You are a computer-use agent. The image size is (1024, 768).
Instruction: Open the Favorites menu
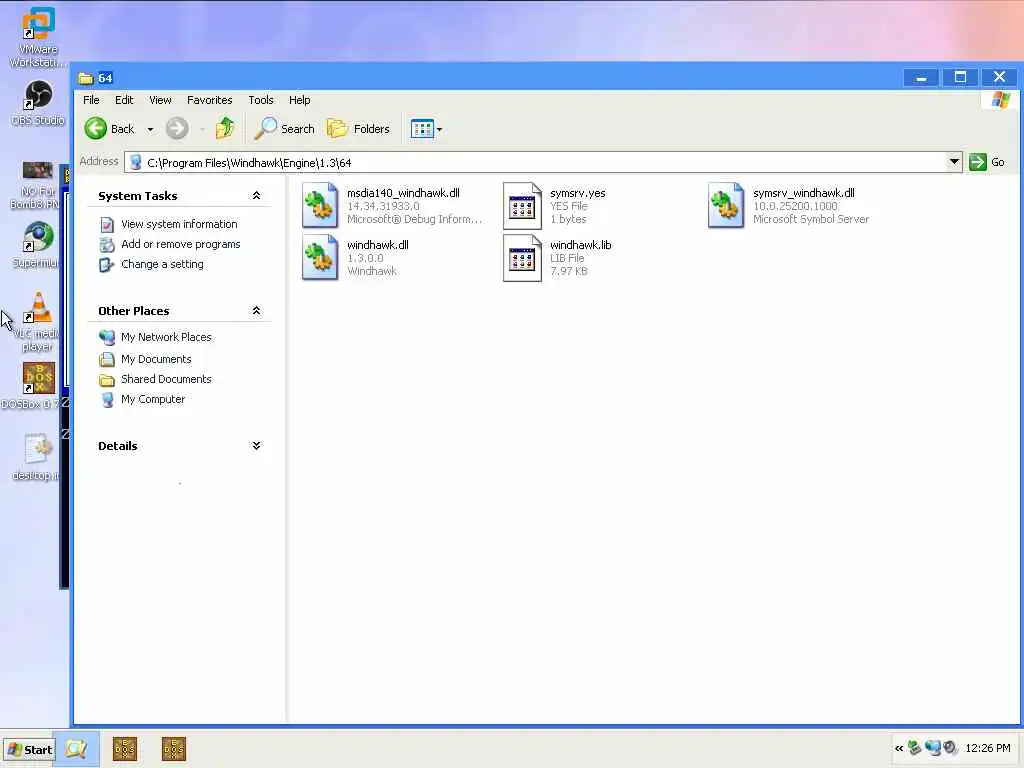pyautogui.click(x=210, y=100)
